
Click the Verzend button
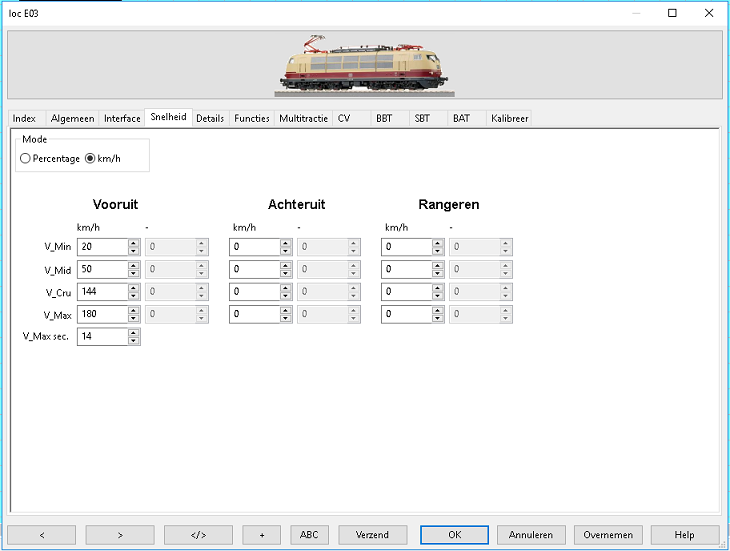coord(372,535)
